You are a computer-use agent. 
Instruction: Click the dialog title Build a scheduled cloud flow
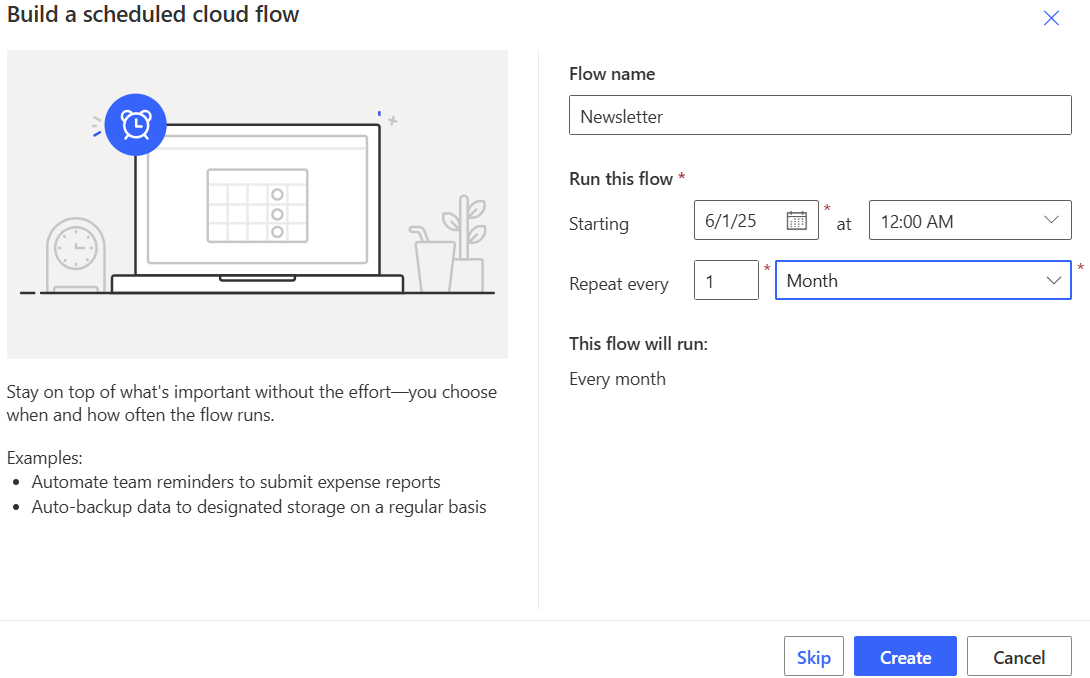pyautogui.click(x=153, y=15)
